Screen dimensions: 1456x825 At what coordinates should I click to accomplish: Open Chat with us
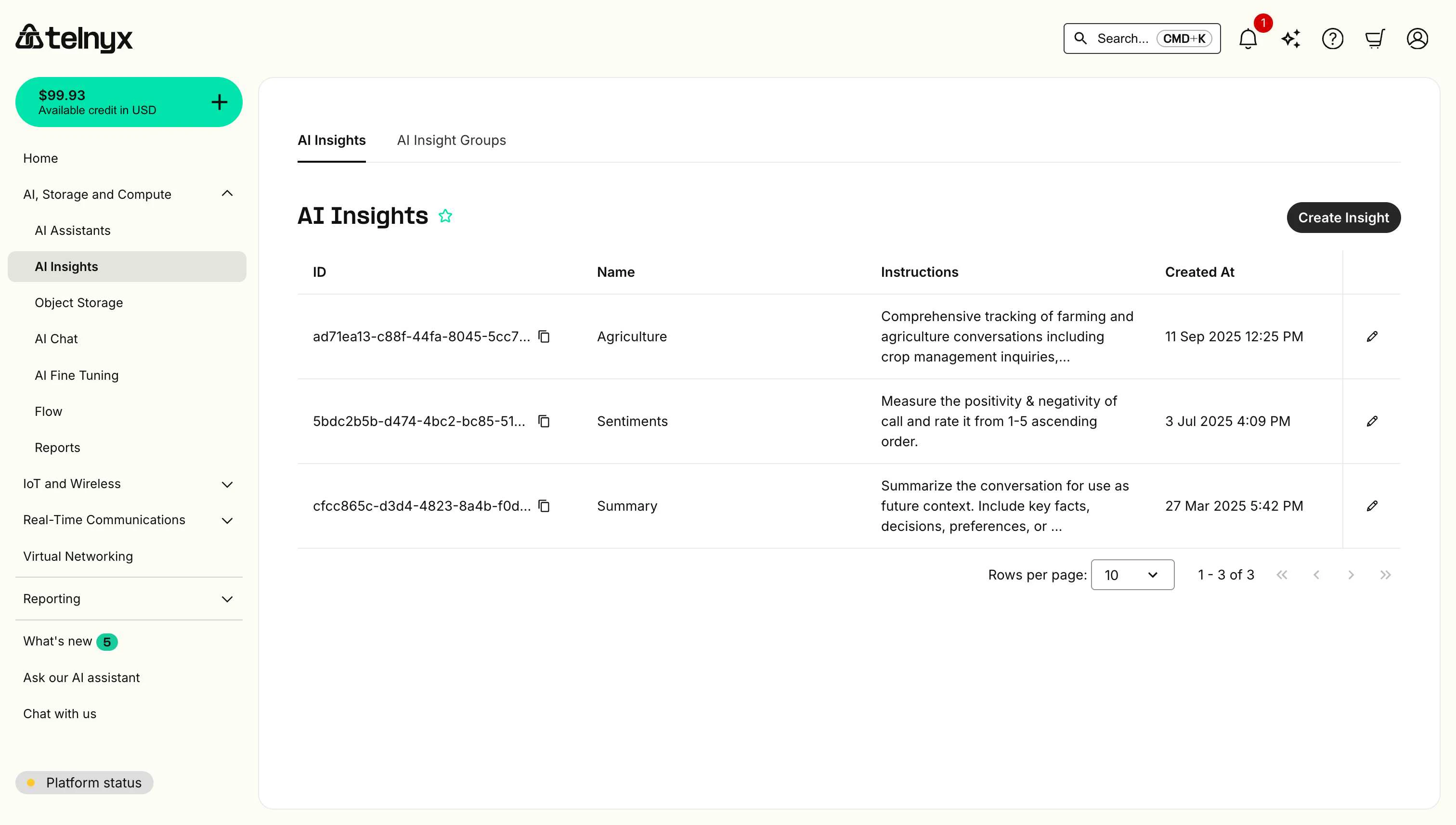point(59,713)
